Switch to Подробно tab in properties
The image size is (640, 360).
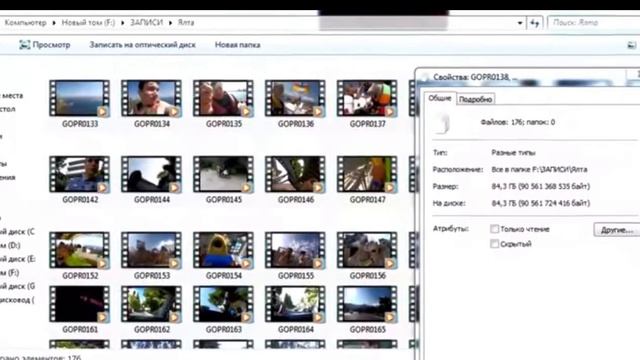click(476, 99)
